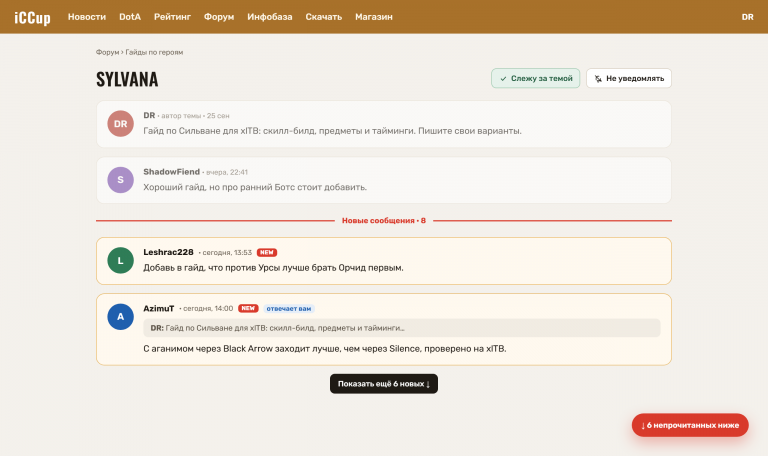Go to the DotA section
Viewport: 768px width, 456px height.
tap(130, 17)
